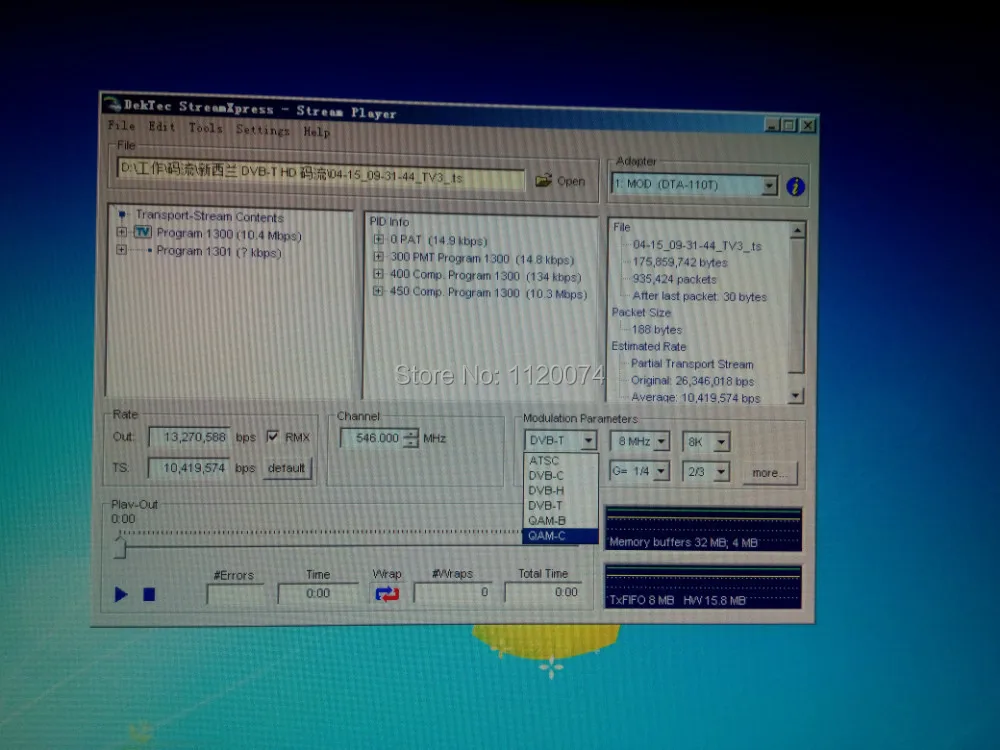Open the Adapter MOD (DTA-110T) dropdown
This screenshot has height=750, width=1000.
tap(770, 186)
